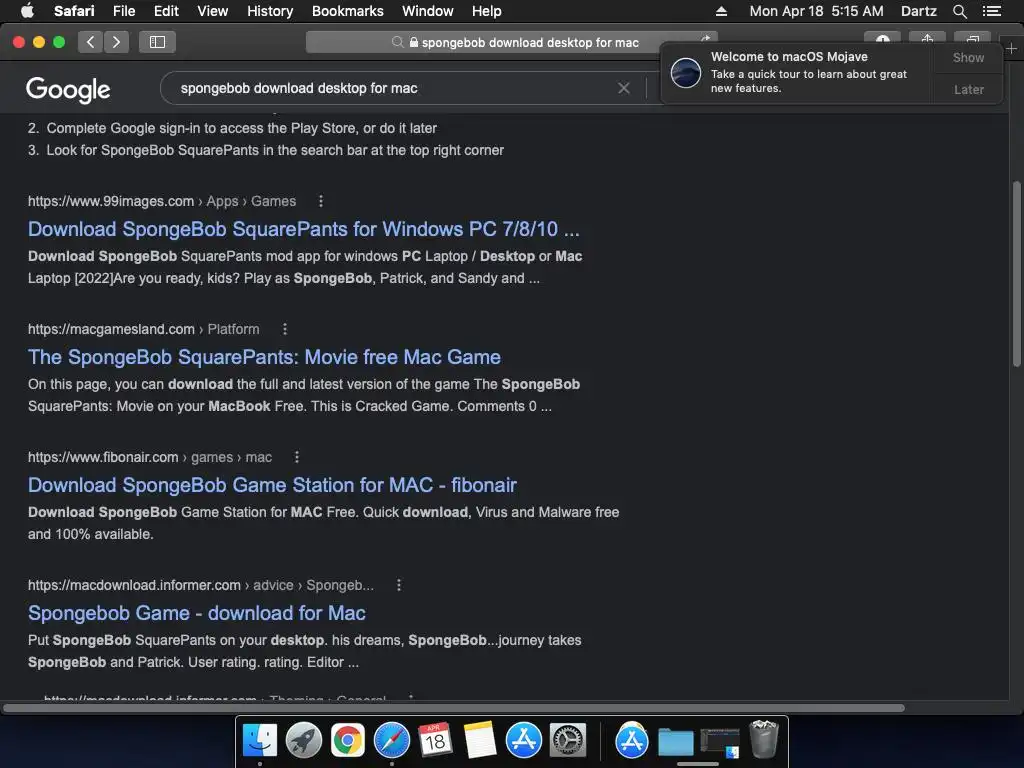The image size is (1024, 768).
Task: Open the new tab plus button
Action: [x=1011, y=48]
